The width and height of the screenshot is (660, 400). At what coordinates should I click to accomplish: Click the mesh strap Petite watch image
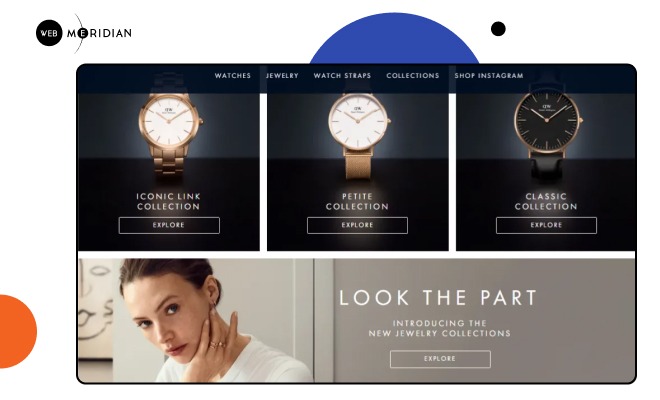[359, 133]
